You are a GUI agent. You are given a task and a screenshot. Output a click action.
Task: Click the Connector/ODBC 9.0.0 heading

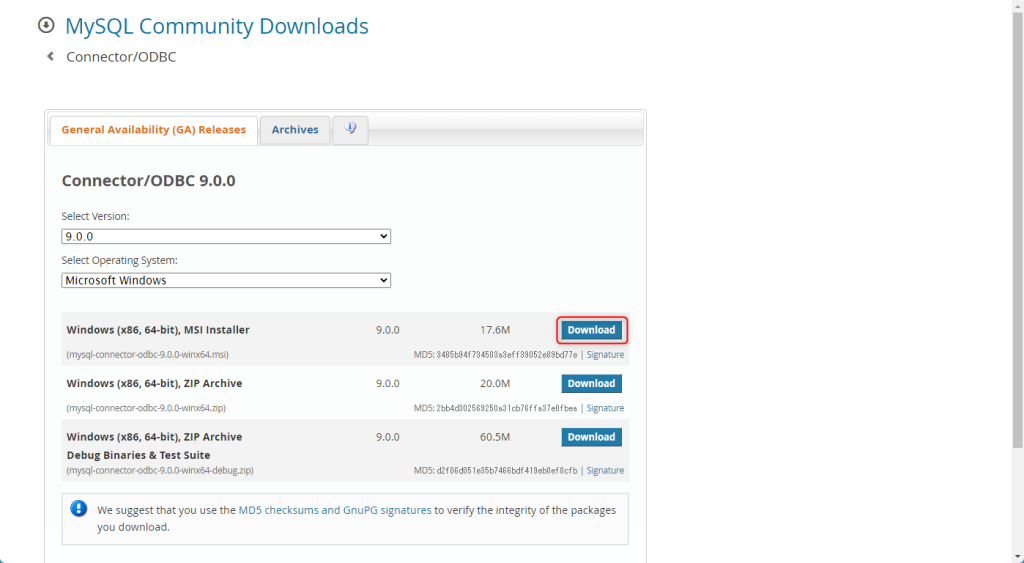pos(148,180)
